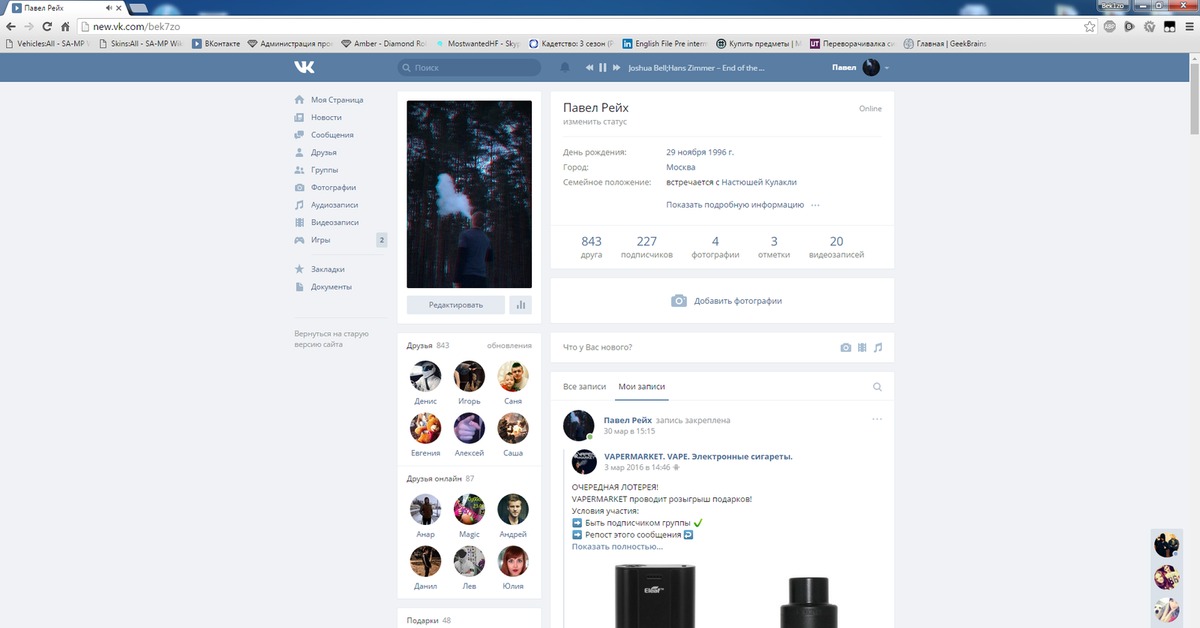Open the Моя Страница sidebar item
Image resolution: width=1200 pixels, height=628 pixels.
click(x=337, y=100)
